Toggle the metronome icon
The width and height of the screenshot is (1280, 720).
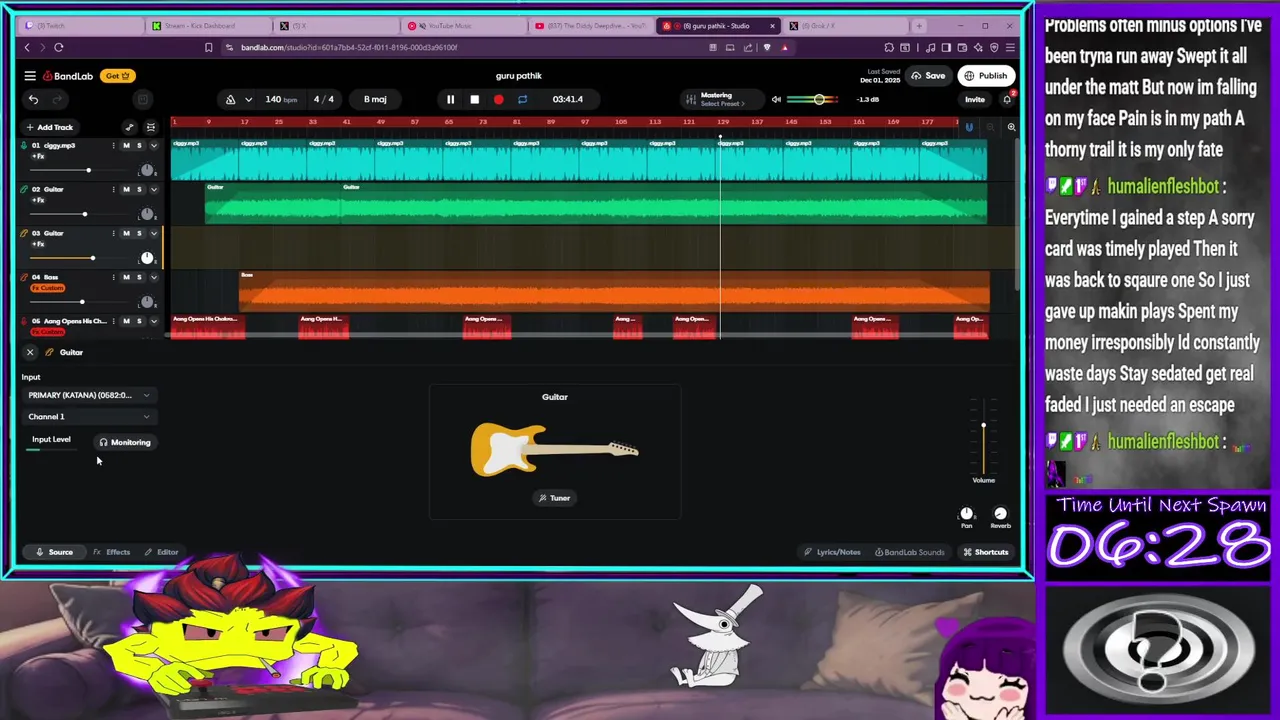(x=231, y=99)
